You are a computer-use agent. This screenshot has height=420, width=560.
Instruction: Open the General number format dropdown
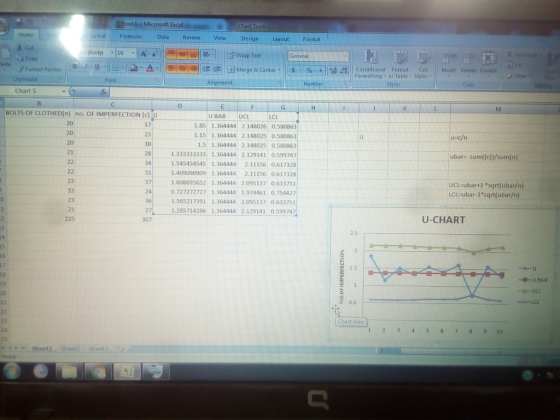[x=345, y=56]
